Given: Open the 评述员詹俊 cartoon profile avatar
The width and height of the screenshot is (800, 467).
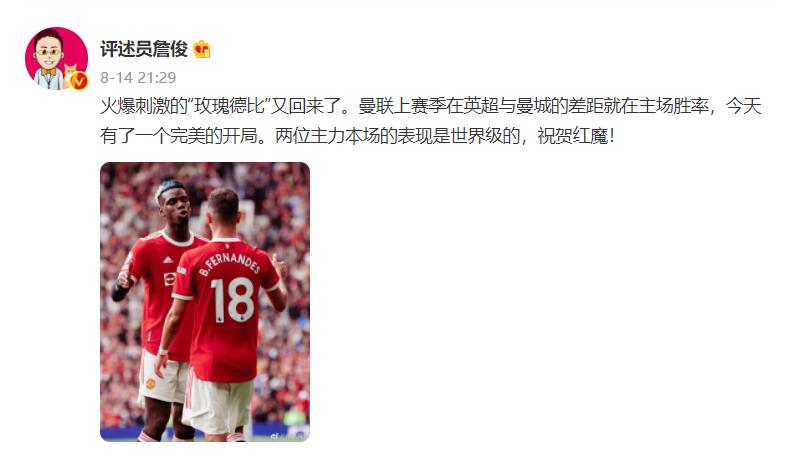Looking at the screenshot, I should [x=56, y=58].
